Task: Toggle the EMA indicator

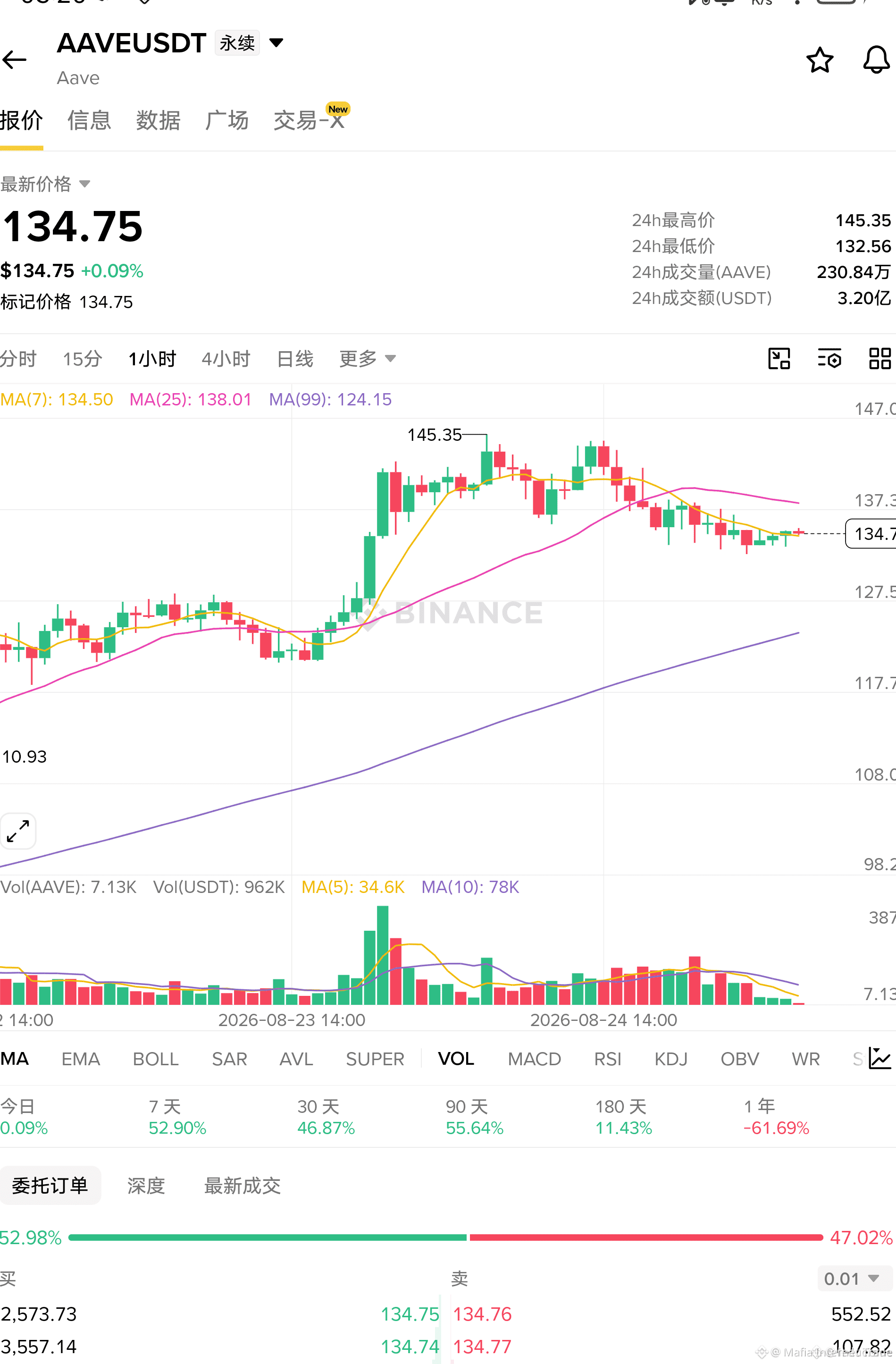Action: click(x=81, y=1059)
